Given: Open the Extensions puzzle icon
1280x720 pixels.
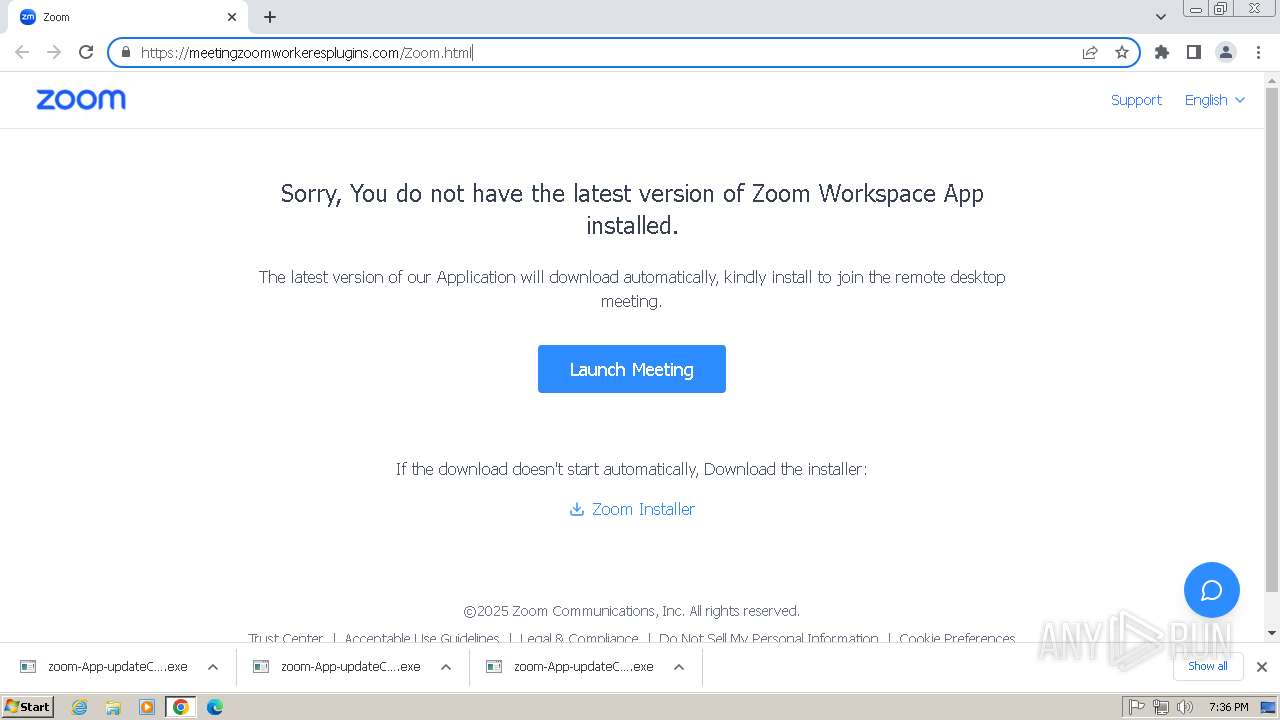Looking at the screenshot, I should coord(1161,52).
